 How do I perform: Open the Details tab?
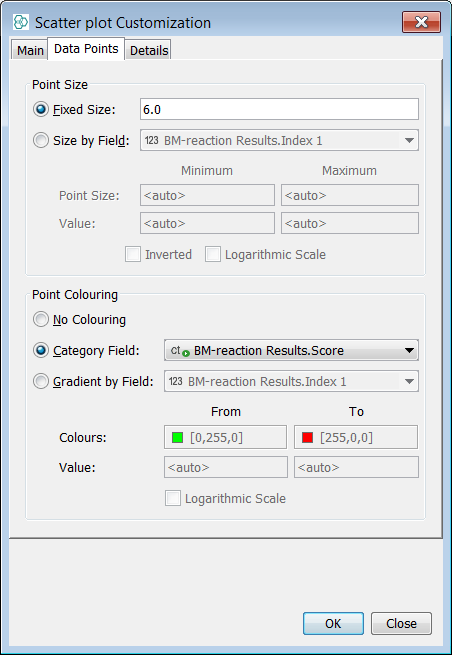click(x=149, y=51)
